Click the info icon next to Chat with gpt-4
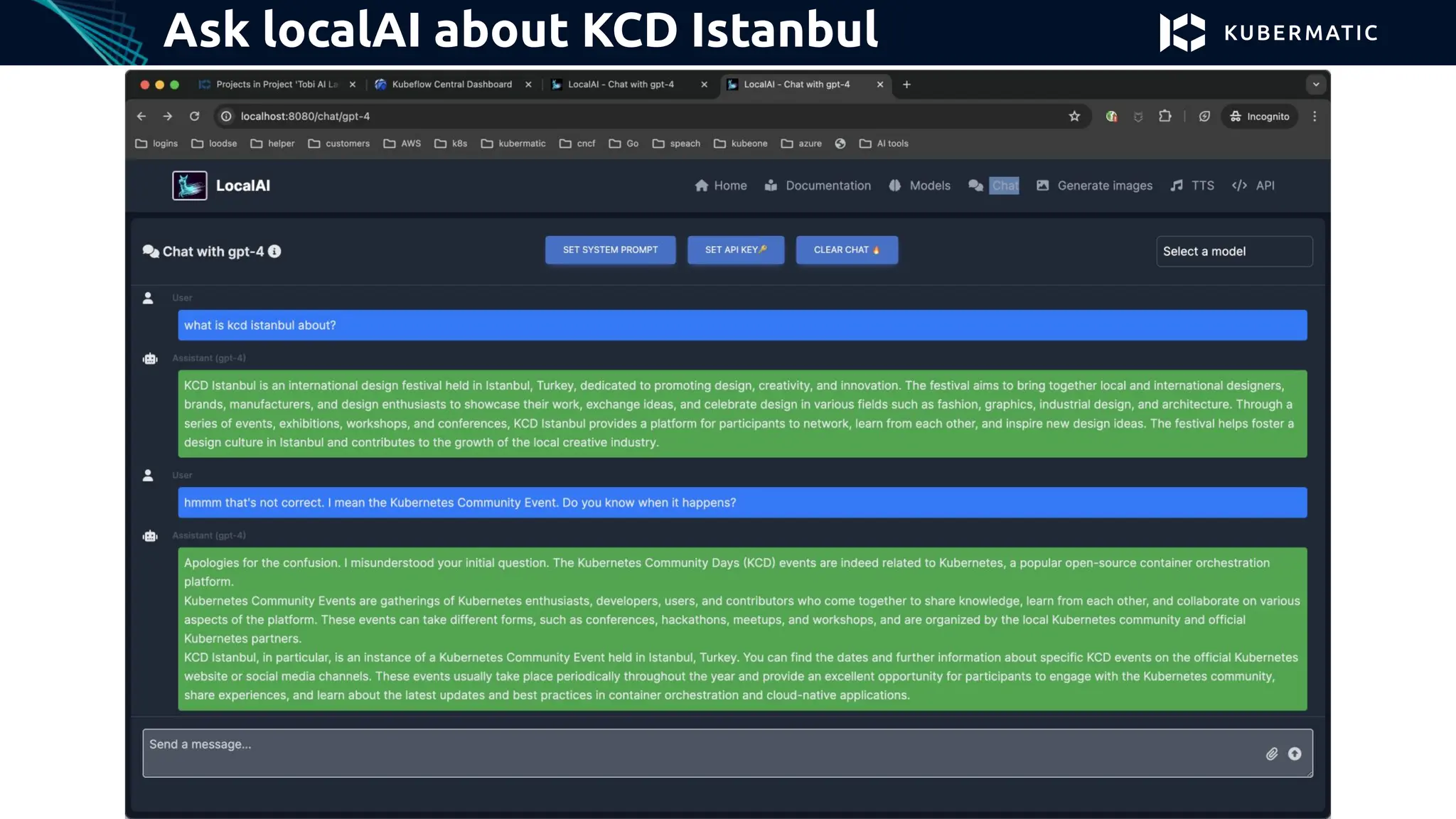This screenshot has height=819, width=1456. coord(274,251)
